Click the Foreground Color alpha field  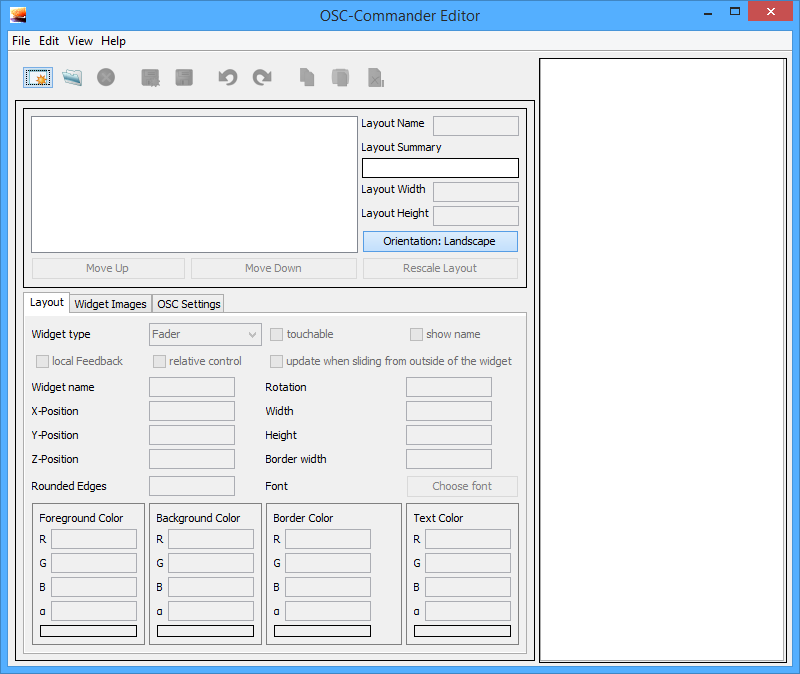pyautogui.click(x=94, y=611)
